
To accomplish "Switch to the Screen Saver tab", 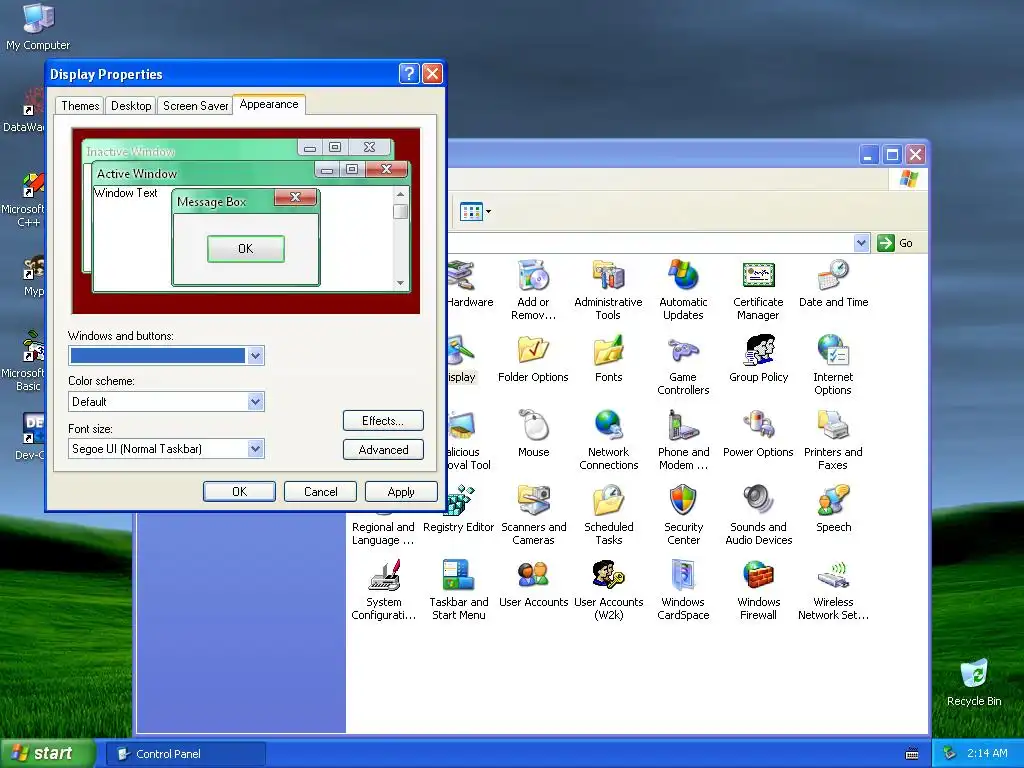I will [x=195, y=106].
